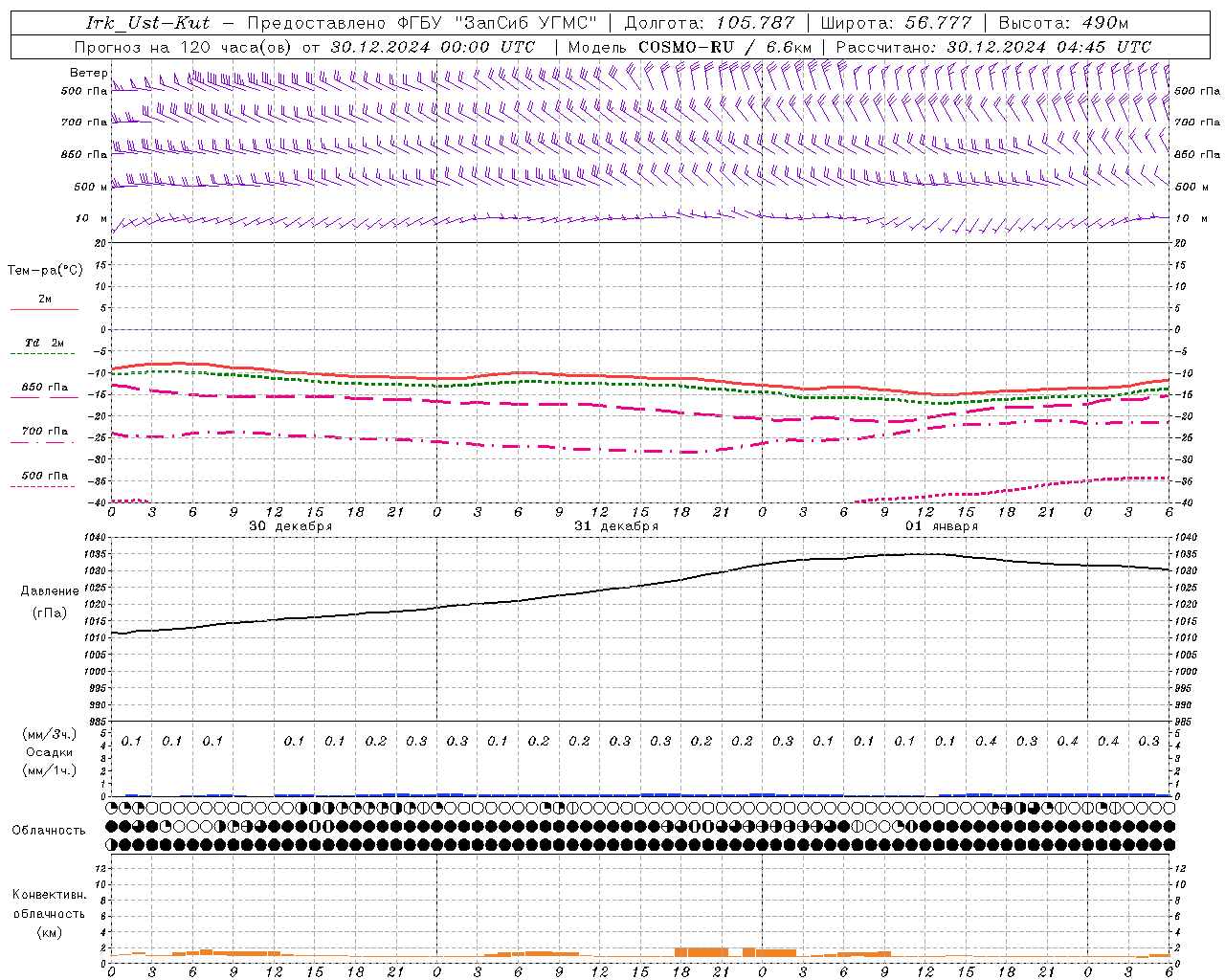Viewport: 1225px width, 980px height.
Task: Click the Давление panel label
Action: (x=50, y=591)
